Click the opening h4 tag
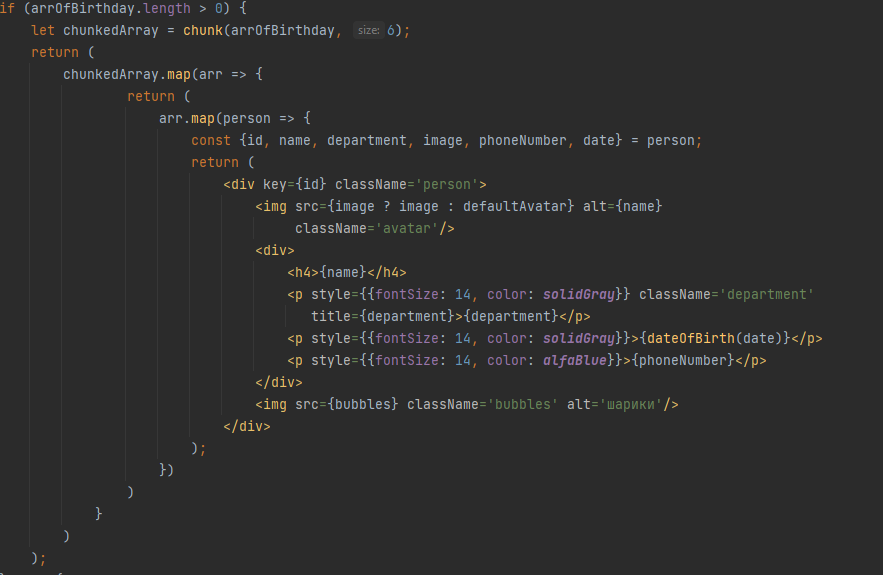This screenshot has width=883, height=575. pos(303,272)
